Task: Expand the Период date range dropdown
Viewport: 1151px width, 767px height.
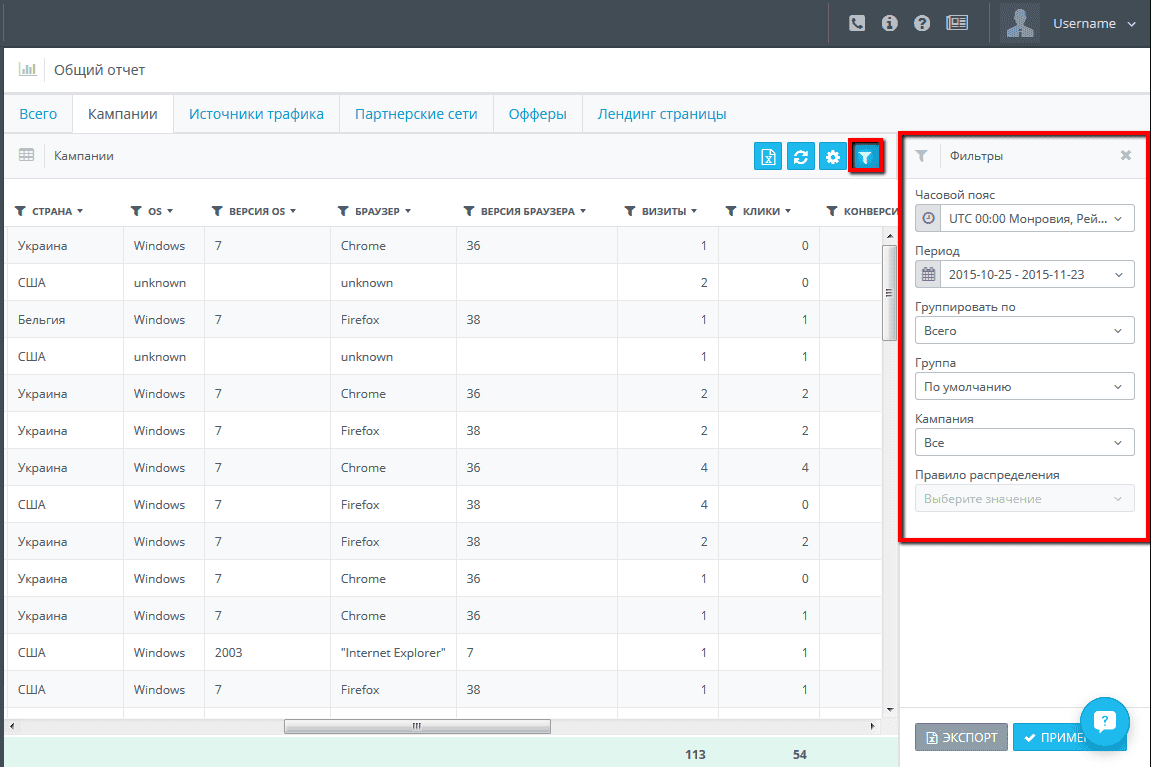Action: coord(1024,275)
